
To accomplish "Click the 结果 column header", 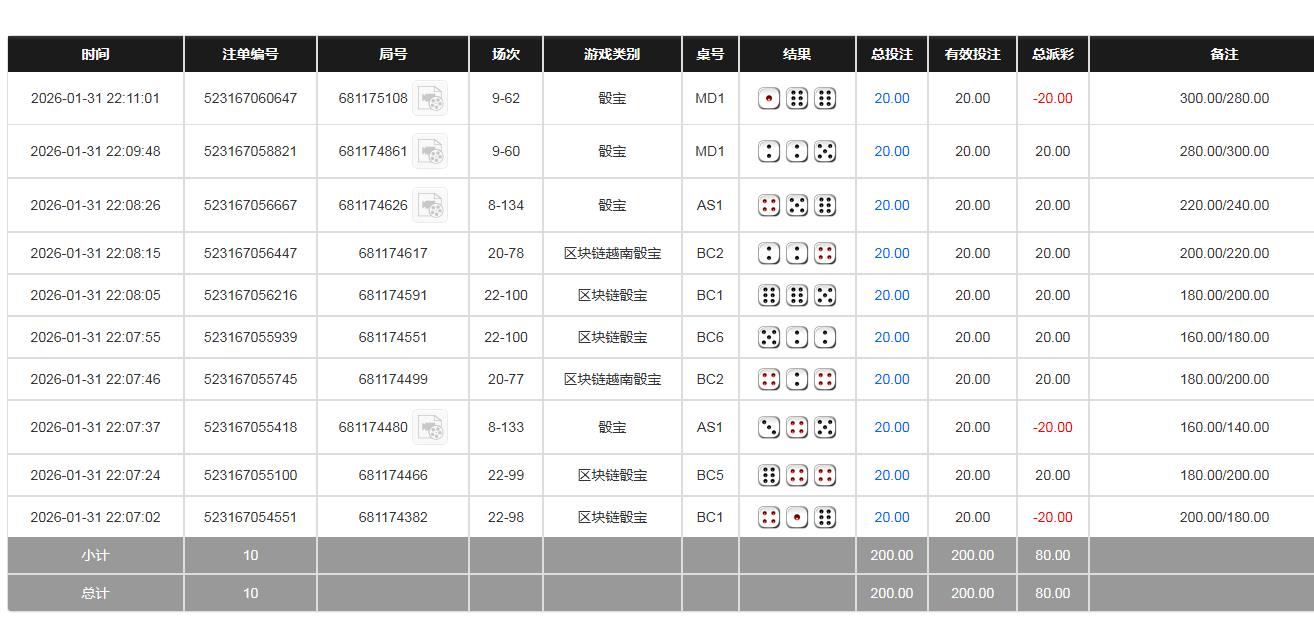I will 797,54.
